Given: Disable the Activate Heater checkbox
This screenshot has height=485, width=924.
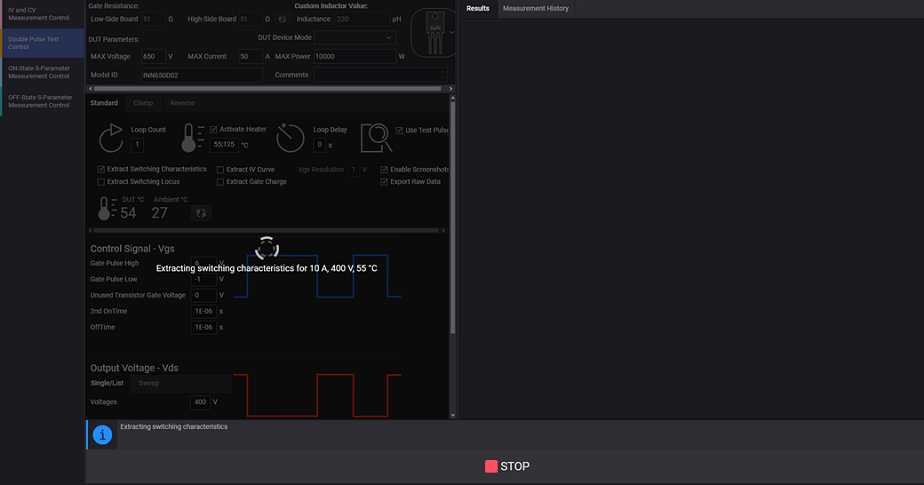Looking at the screenshot, I should tap(214, 129).
